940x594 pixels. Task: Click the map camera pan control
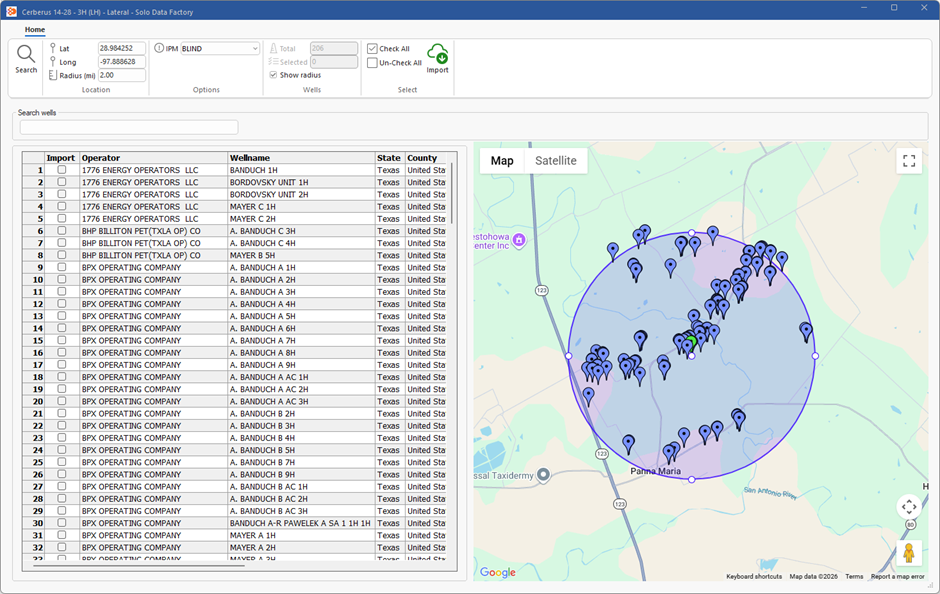tap(908, 507)
